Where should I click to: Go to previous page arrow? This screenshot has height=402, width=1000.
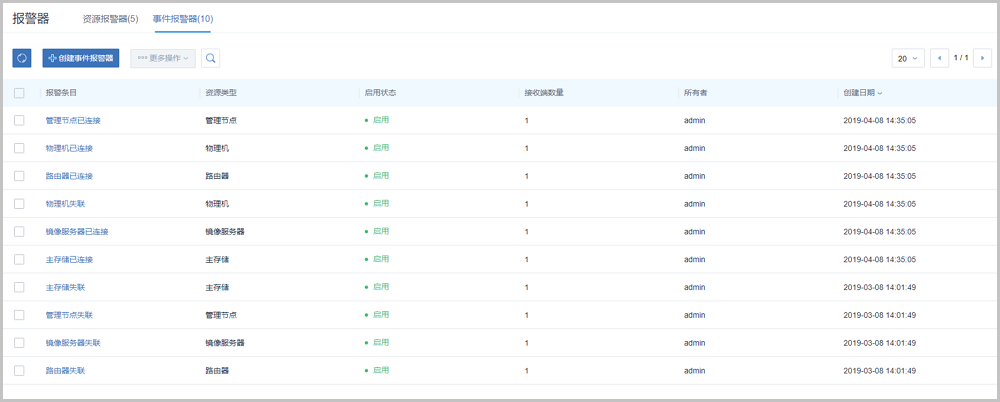pos(939,58)
